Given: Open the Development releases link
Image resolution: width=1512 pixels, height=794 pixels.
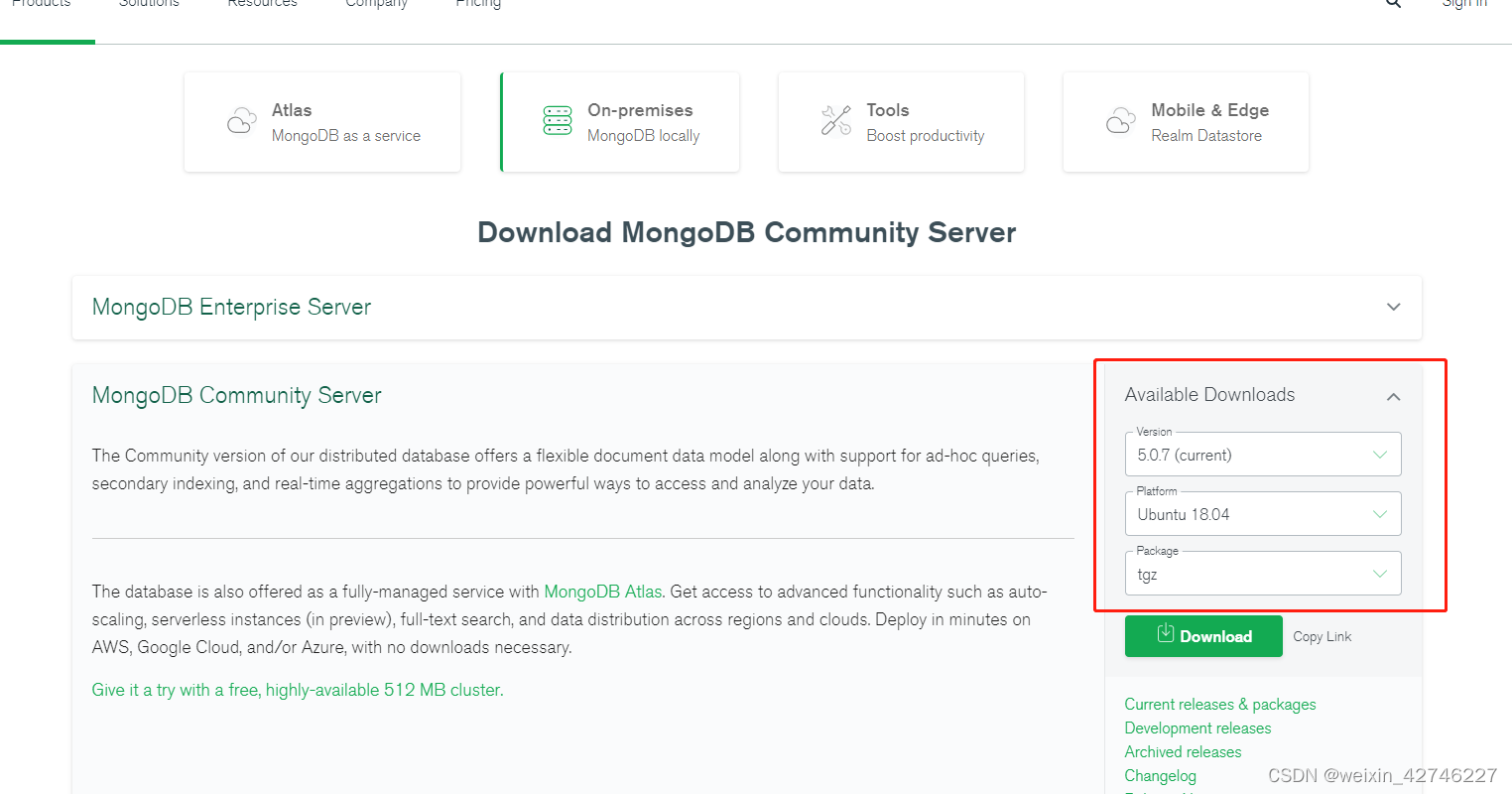Looking at the screenshot, I should click(1197, 728).
